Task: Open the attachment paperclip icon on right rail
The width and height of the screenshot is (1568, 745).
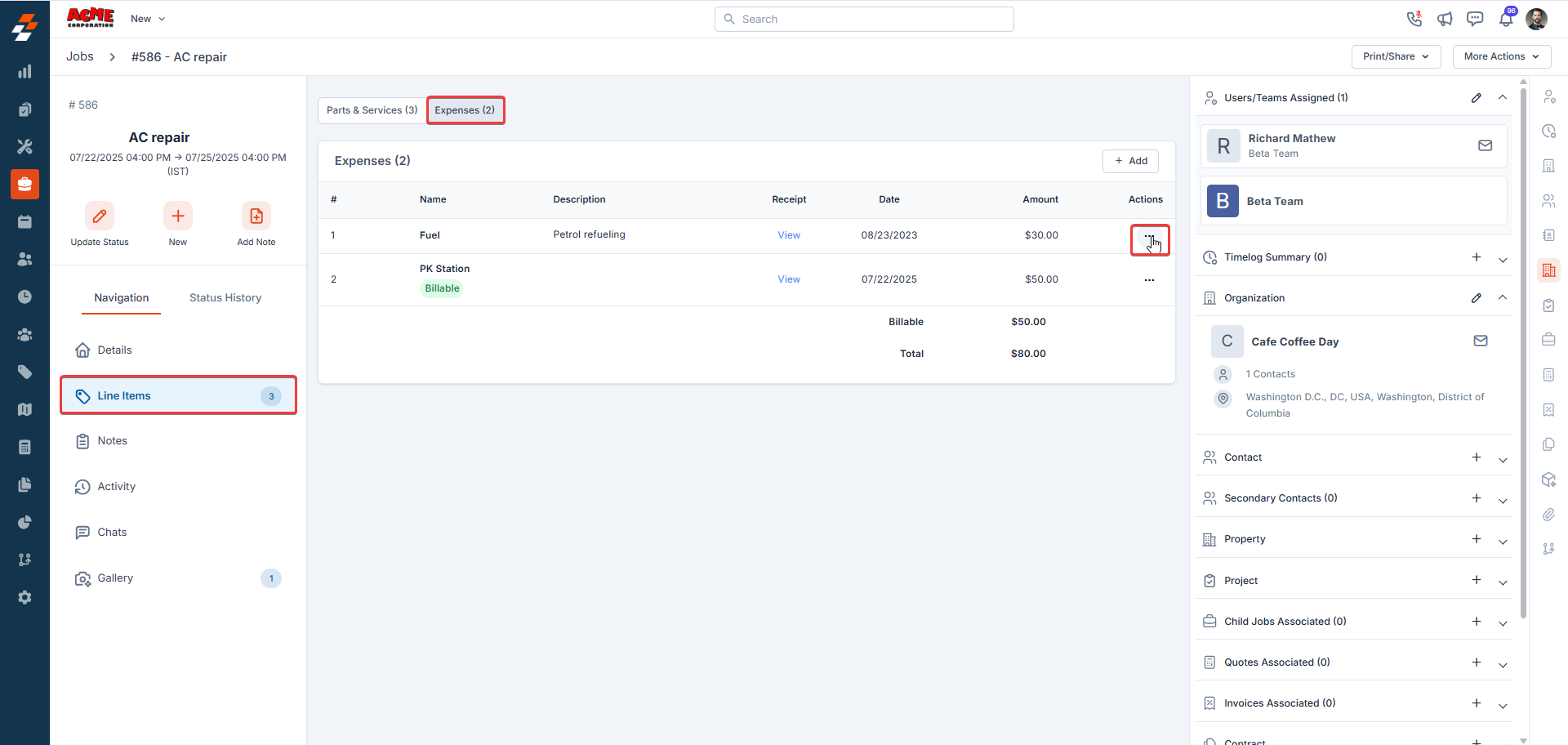Action: 1548,515
